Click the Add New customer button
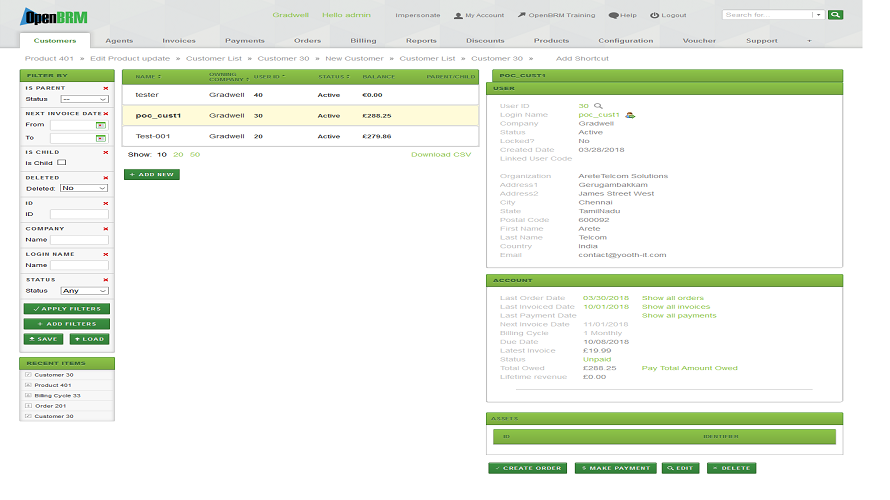Viewport: 890px width, 500px height. [x=152, y=175]
